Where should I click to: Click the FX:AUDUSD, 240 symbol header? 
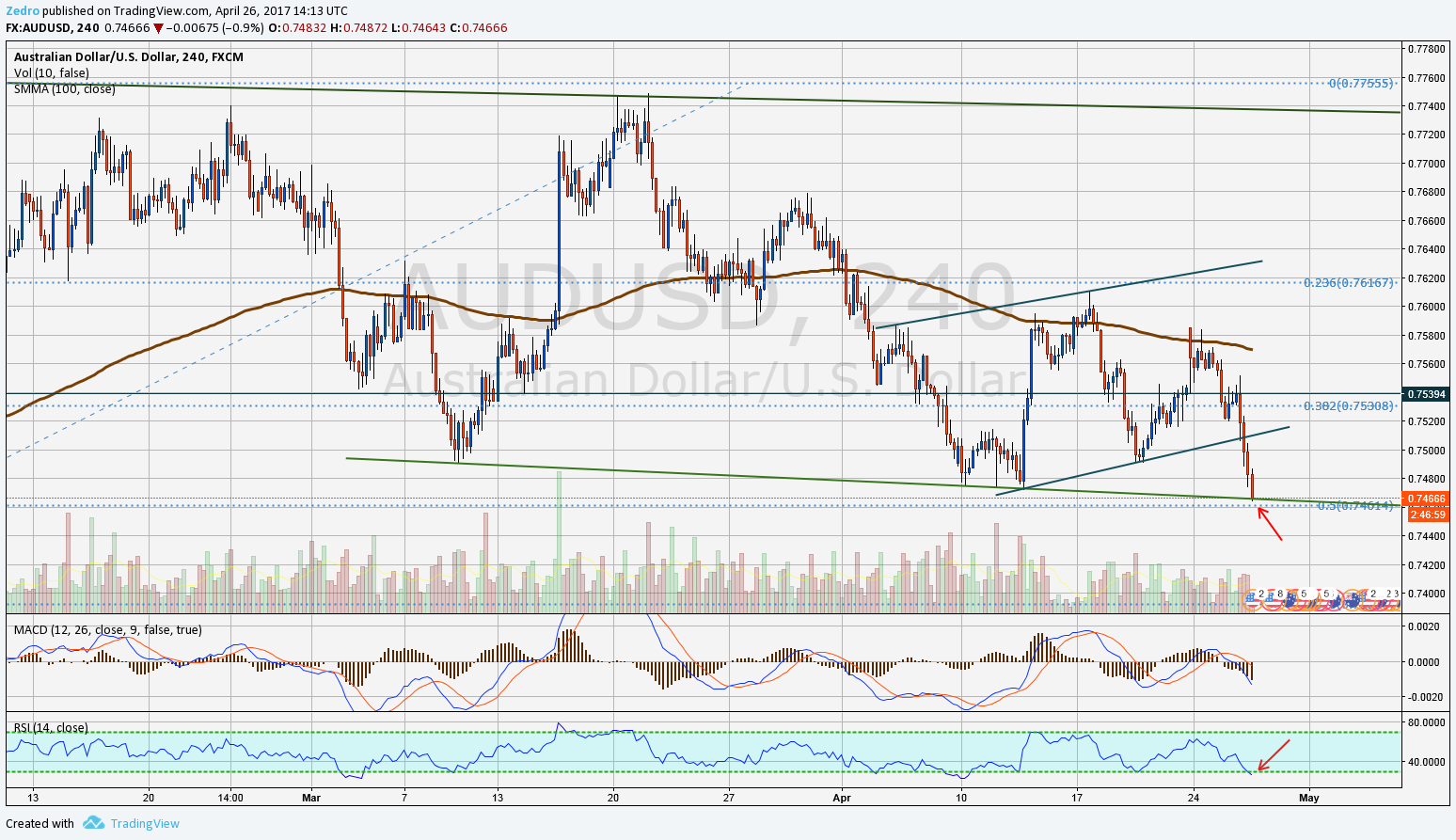coord(53,28)
